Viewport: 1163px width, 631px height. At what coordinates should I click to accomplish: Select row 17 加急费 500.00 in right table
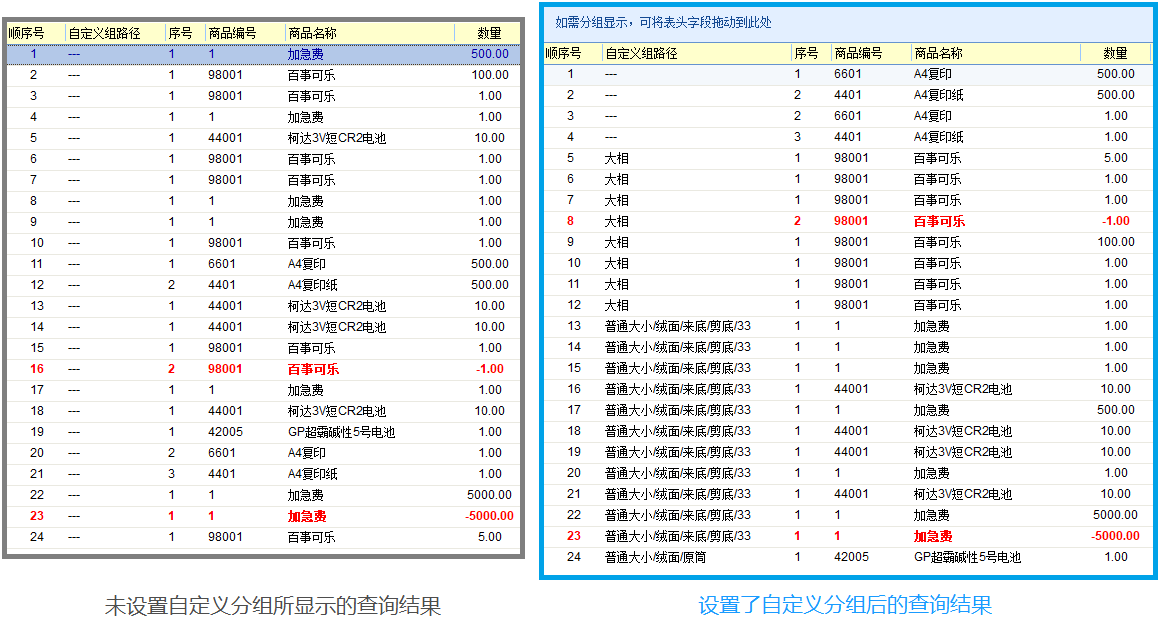pyautogui.click(x=848, y=409)
